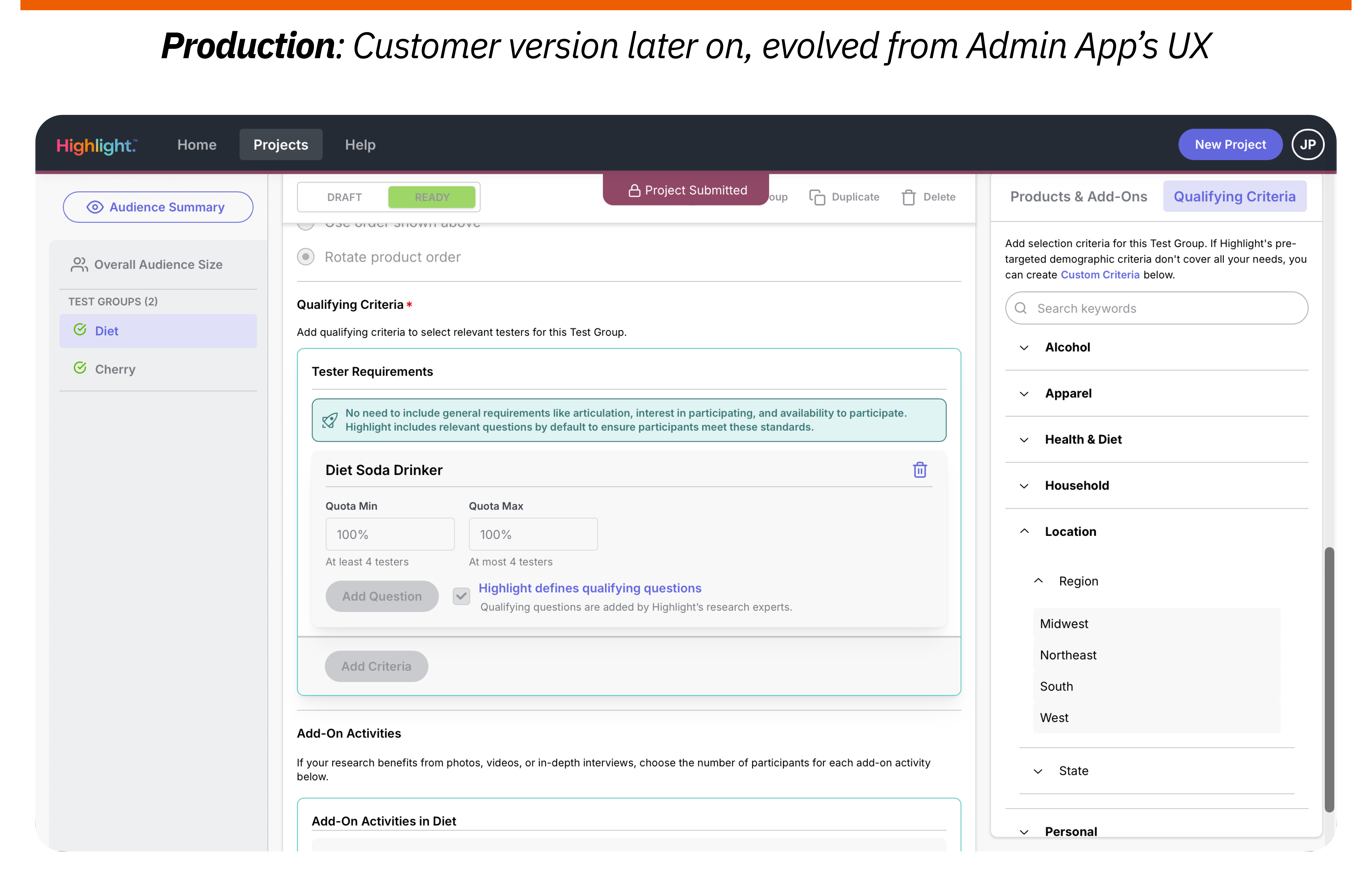This screenshot has height=895, width=1372.
Task: Open the Custom Criteria link
Action: tap(1100, 275)
